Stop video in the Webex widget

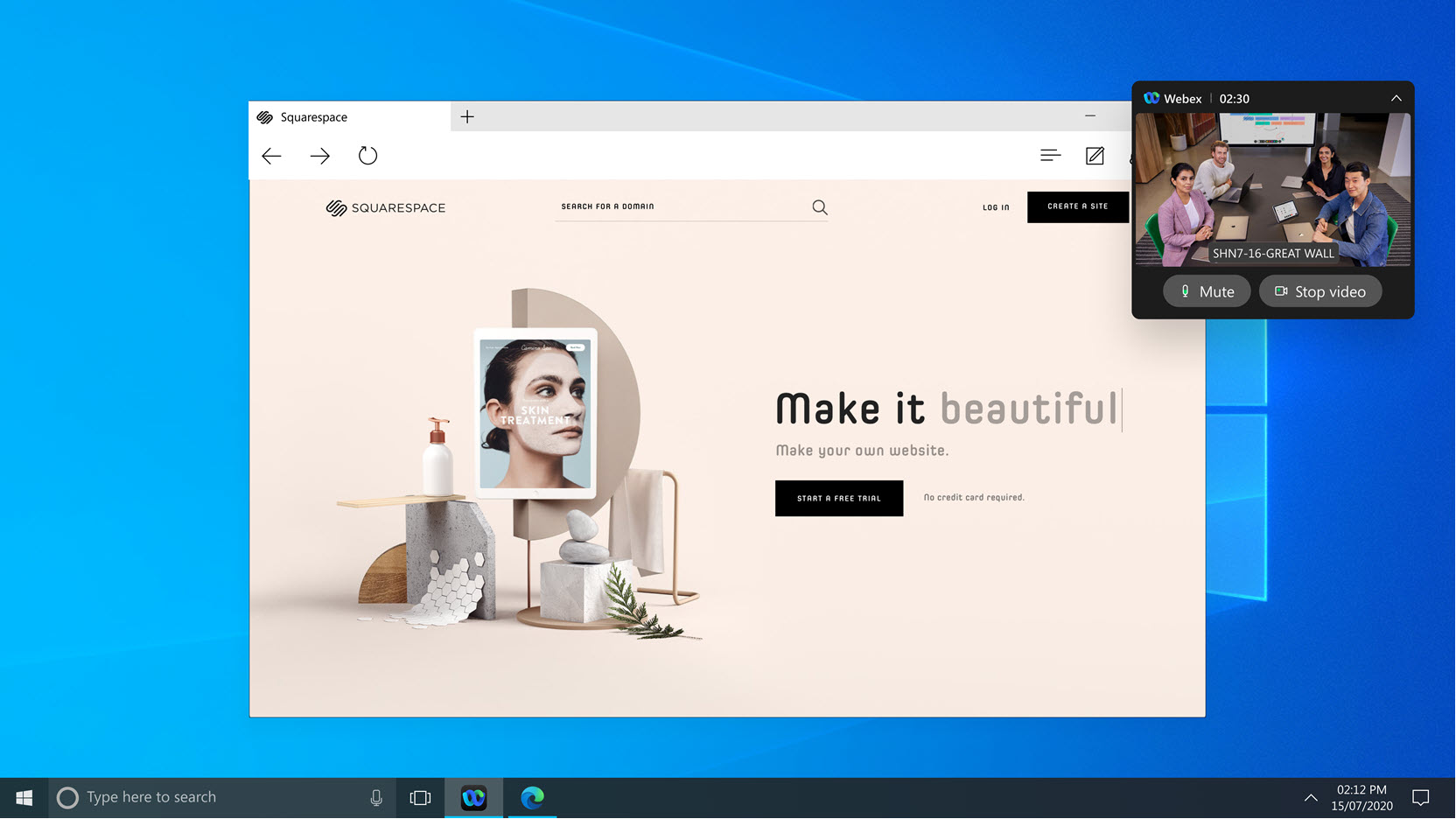(x=1320, y=291)
